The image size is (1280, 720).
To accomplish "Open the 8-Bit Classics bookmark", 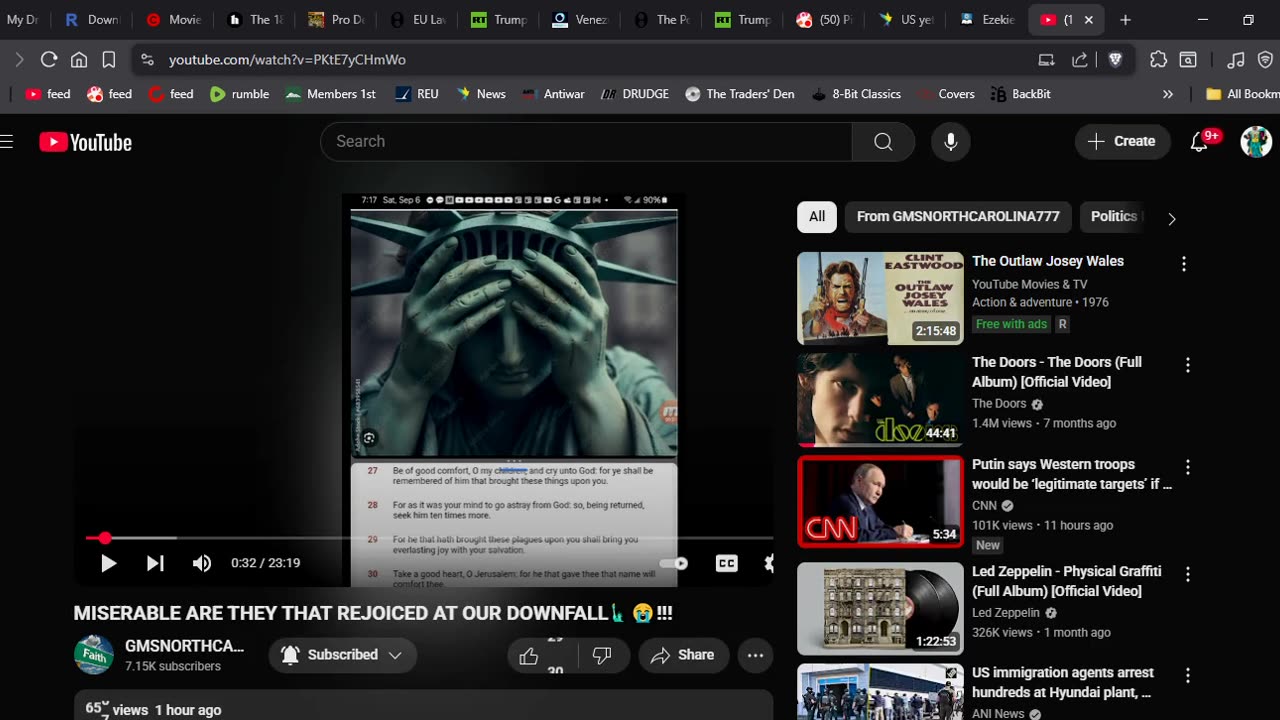I will click(x=855, y=94).
